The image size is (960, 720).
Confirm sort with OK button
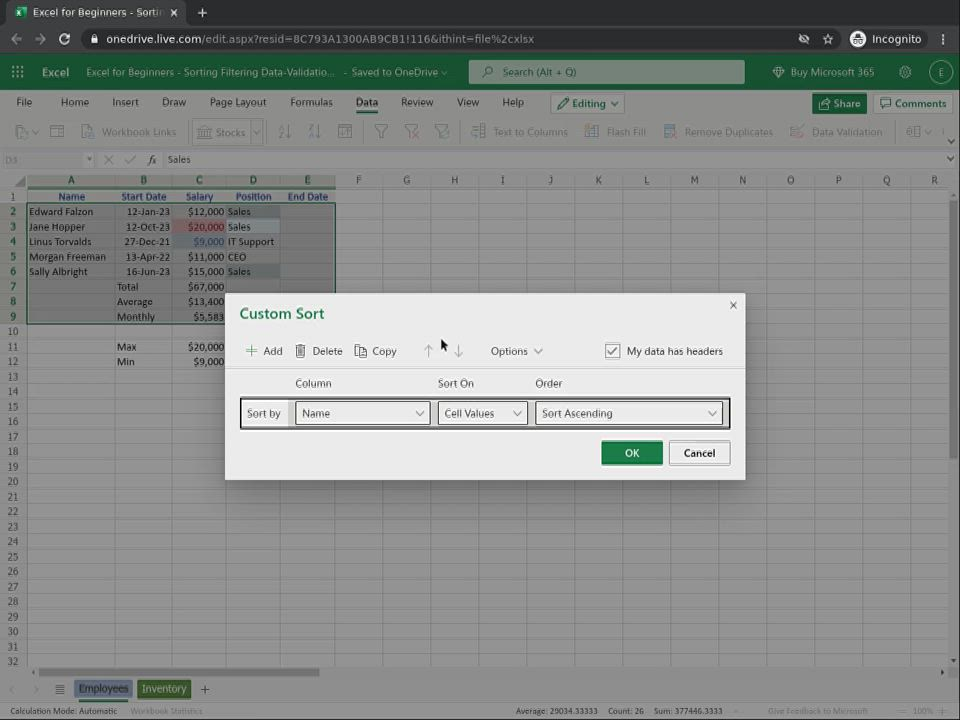[x=632, y=453]
